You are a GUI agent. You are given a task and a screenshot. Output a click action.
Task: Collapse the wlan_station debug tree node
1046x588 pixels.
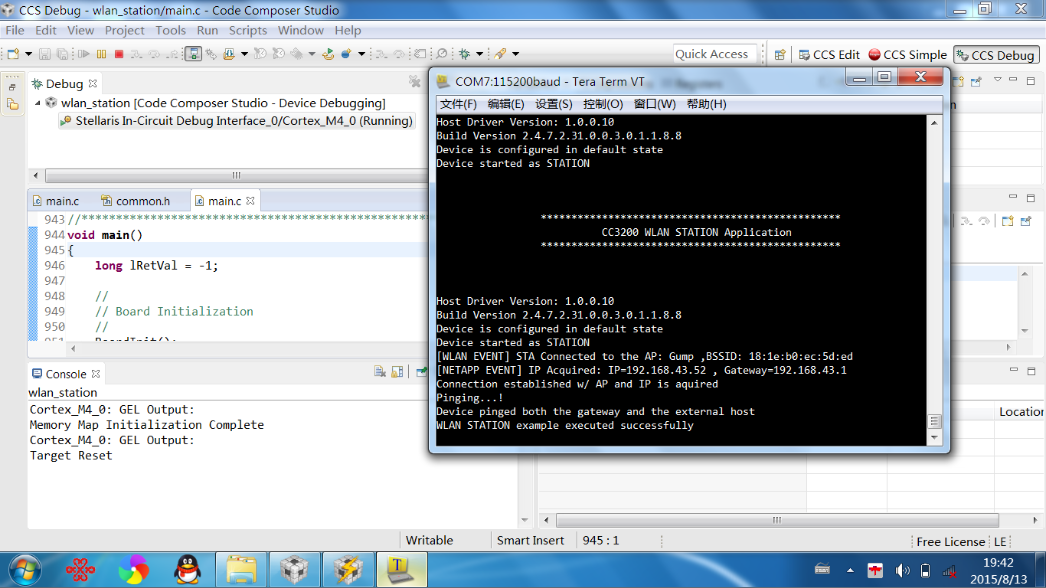point(37,103)
